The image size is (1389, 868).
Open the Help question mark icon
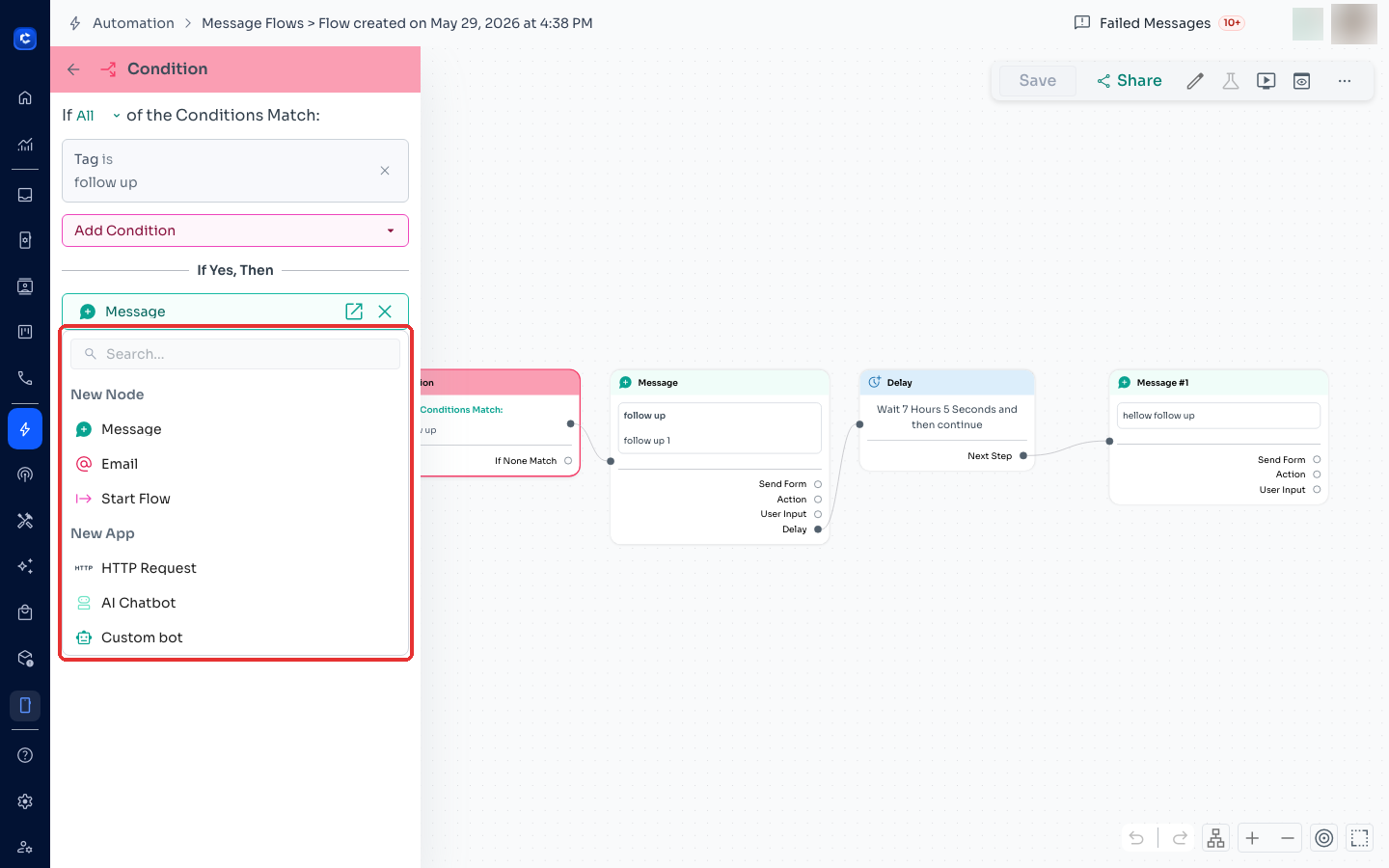coord(25,755)
